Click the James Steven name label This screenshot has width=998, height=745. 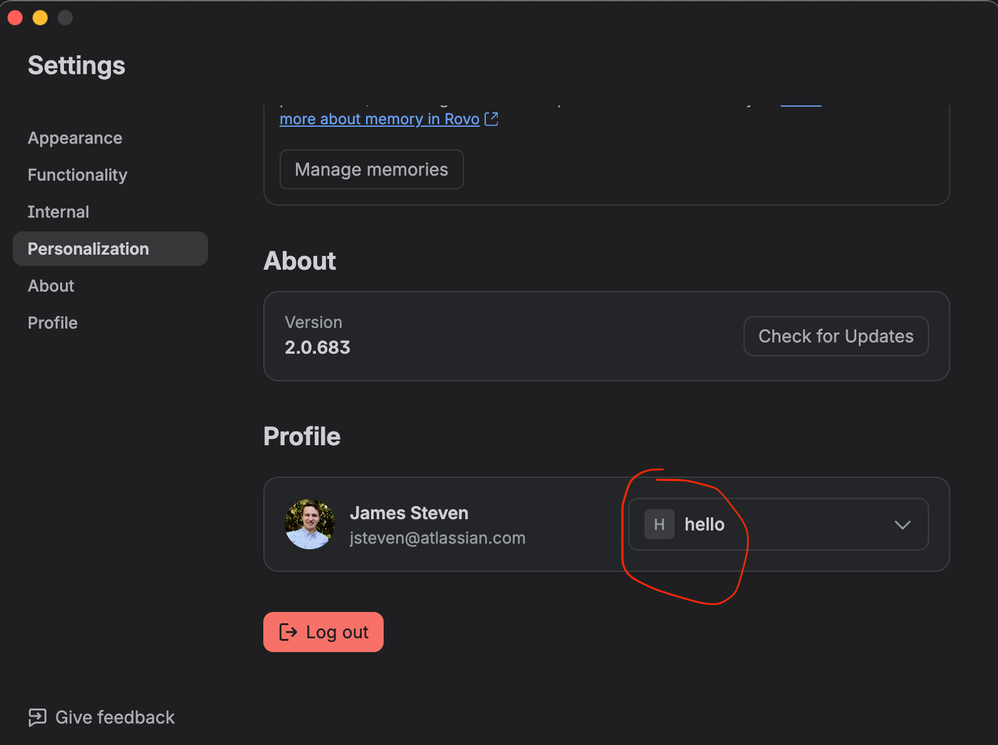409,513
